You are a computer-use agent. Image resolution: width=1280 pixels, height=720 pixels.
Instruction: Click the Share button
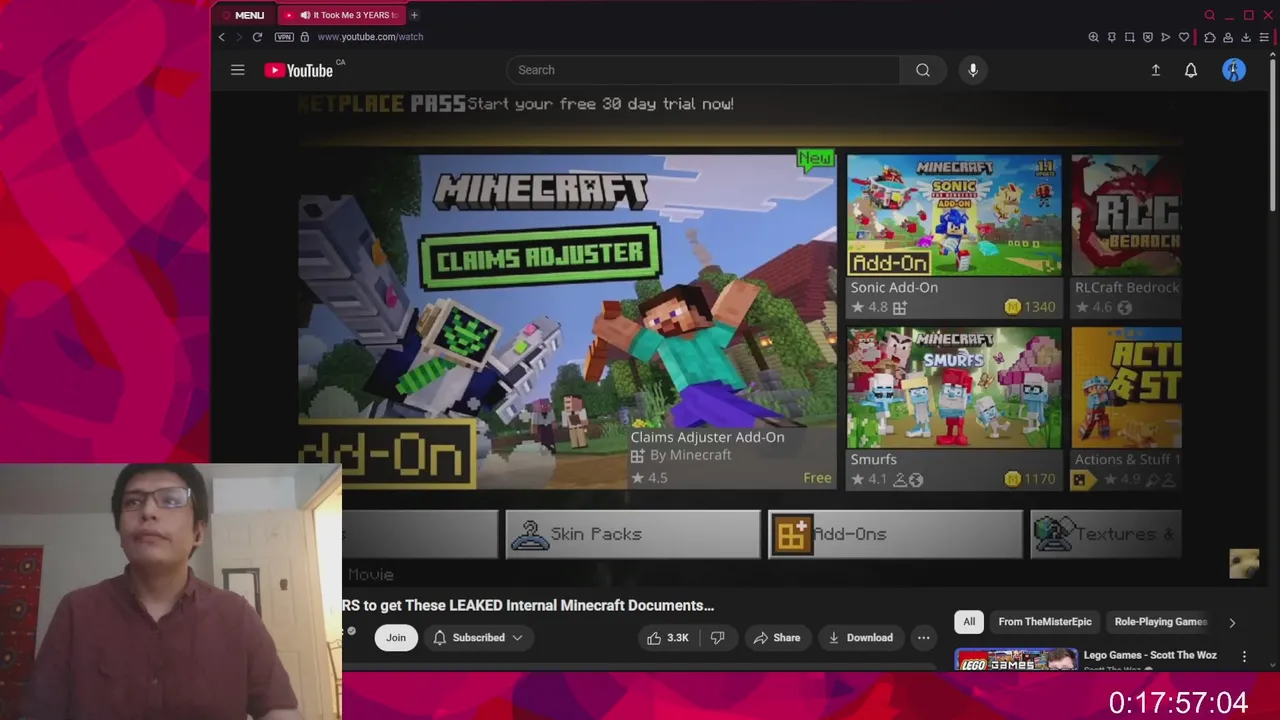(777, 638)
